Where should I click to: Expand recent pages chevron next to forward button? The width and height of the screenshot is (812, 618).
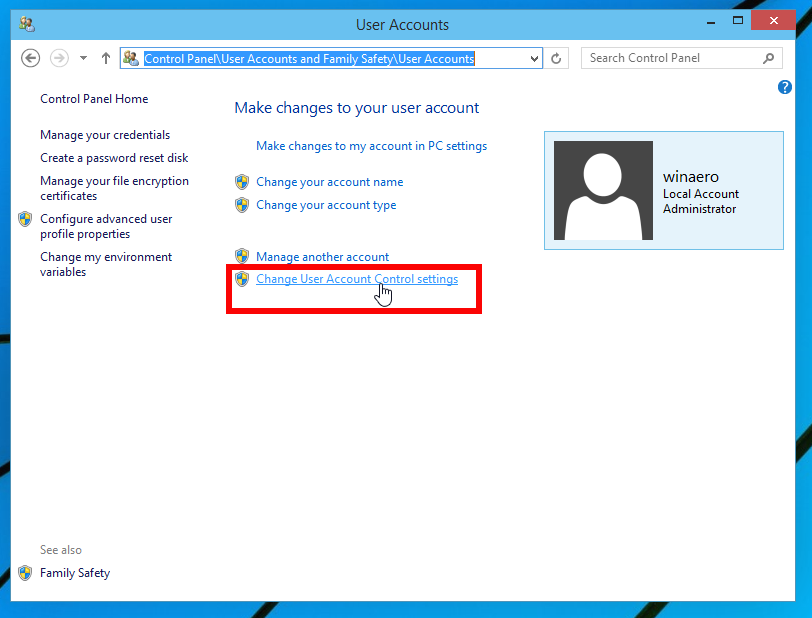coord(83,58)
